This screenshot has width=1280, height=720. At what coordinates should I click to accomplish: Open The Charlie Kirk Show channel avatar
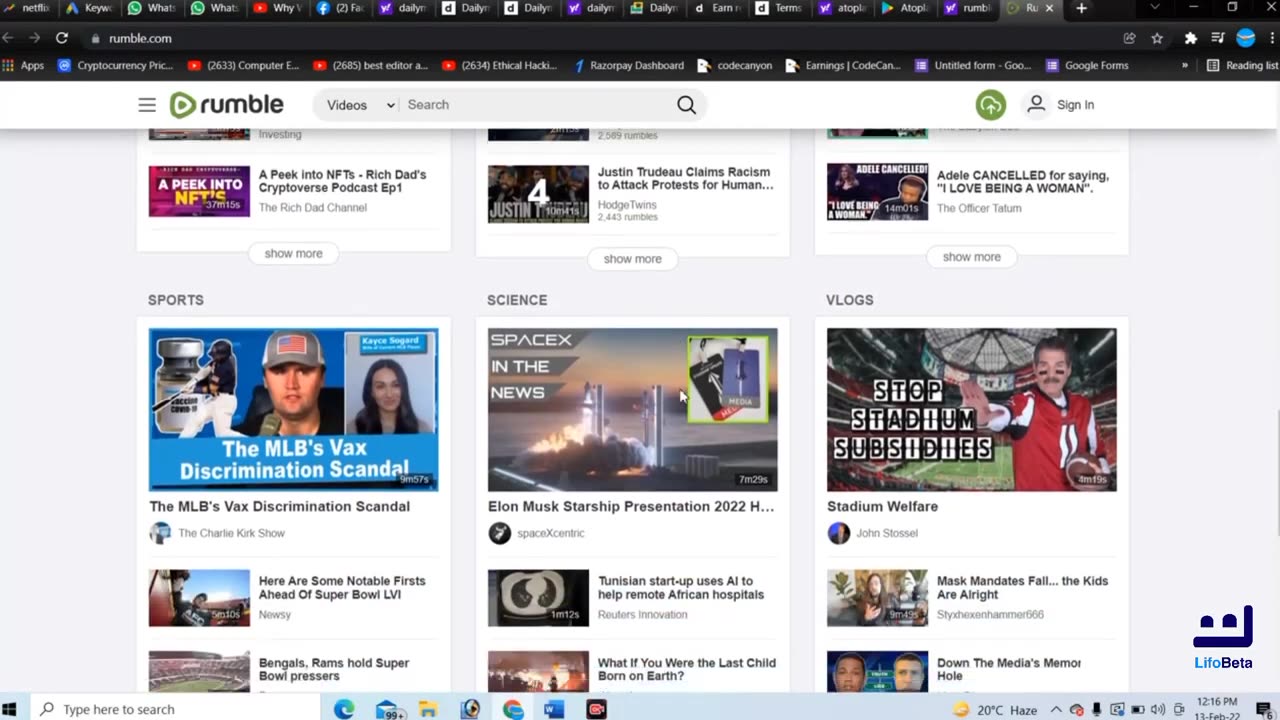160,533
